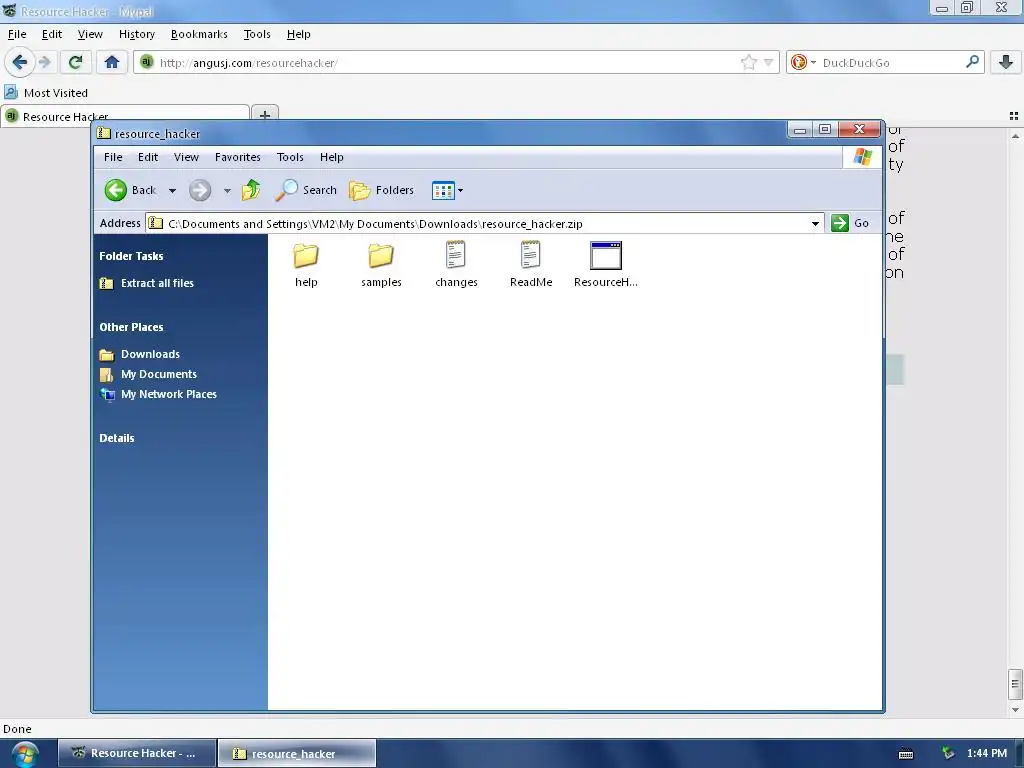Switch to Resource Hacker taskbar button
The width and height of the screenshot is (1024, 768).
click(137, 753)
